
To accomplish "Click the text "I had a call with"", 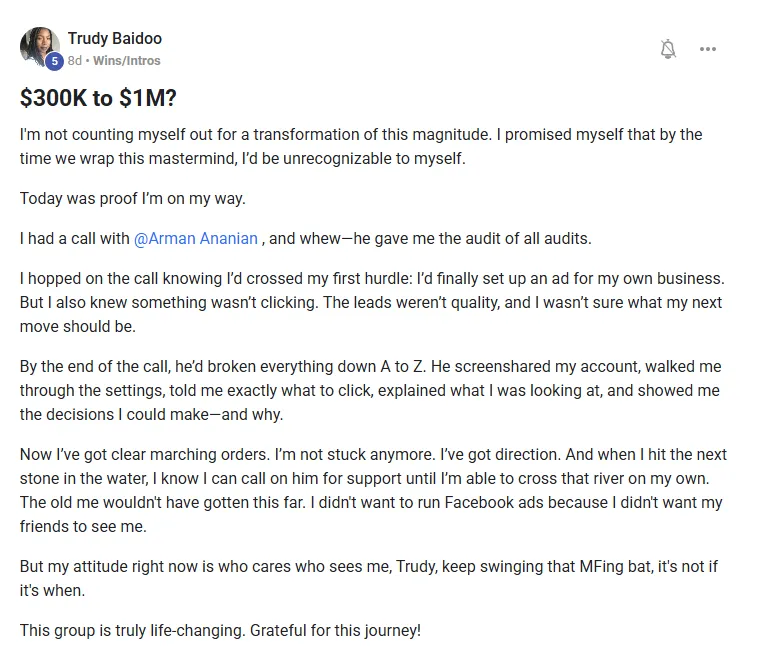I will pos(74,239).
